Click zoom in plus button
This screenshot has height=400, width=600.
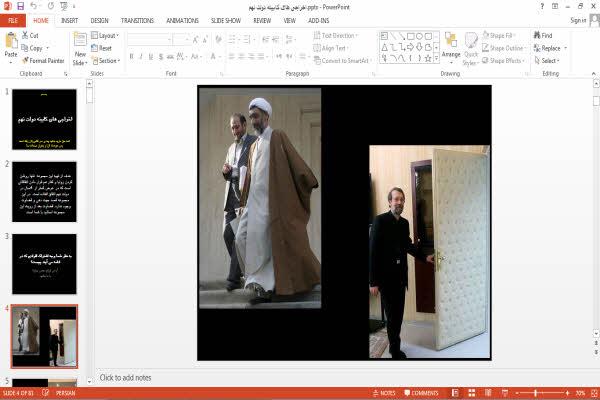coord(567,393)
